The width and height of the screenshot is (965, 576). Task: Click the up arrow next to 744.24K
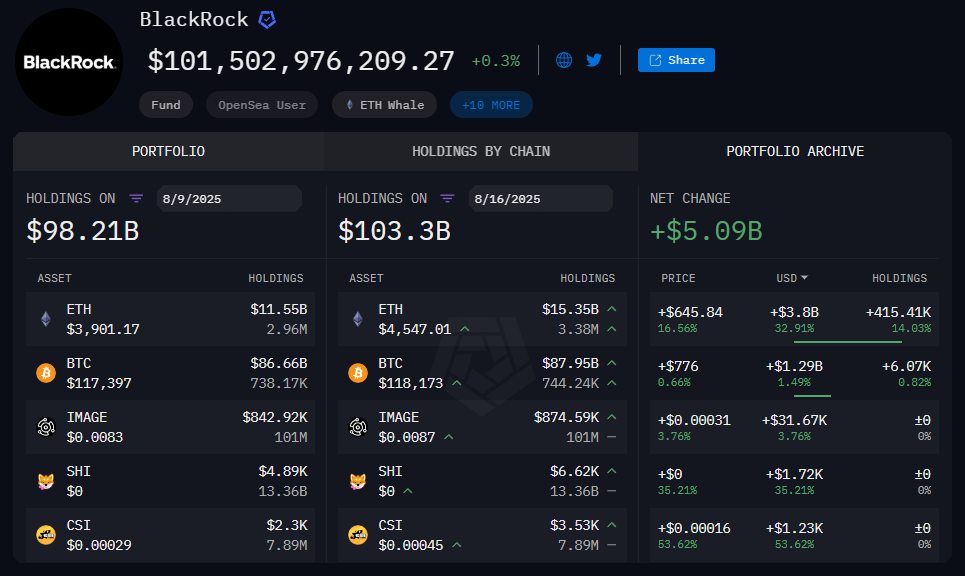612,383
